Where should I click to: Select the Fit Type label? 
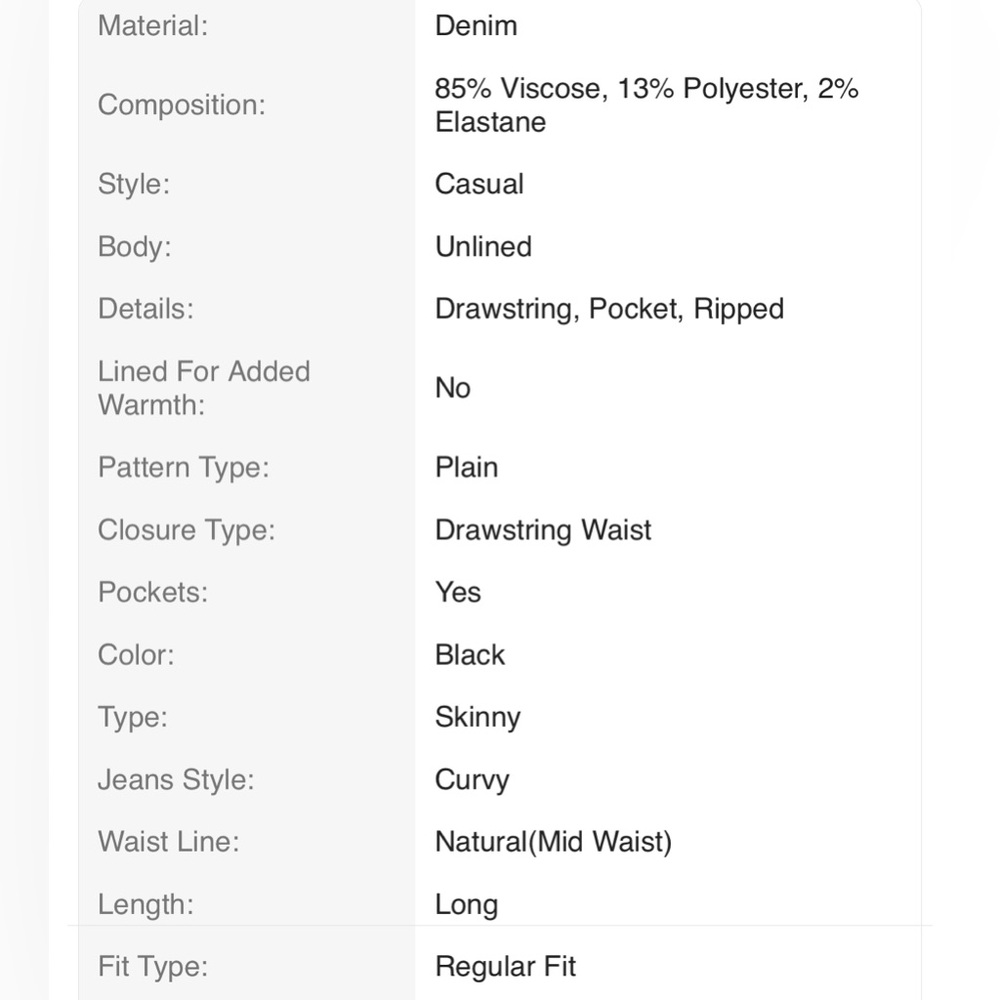click(152, 967)
